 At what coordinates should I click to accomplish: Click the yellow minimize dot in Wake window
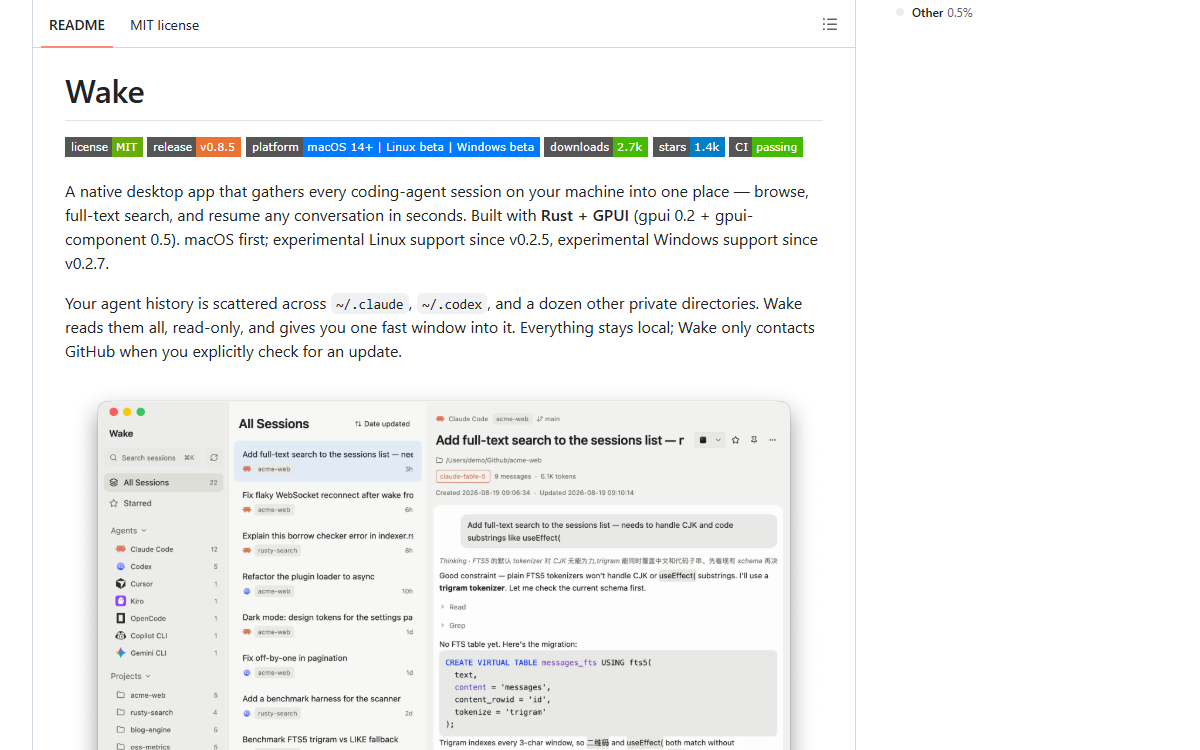click(127, 412)
